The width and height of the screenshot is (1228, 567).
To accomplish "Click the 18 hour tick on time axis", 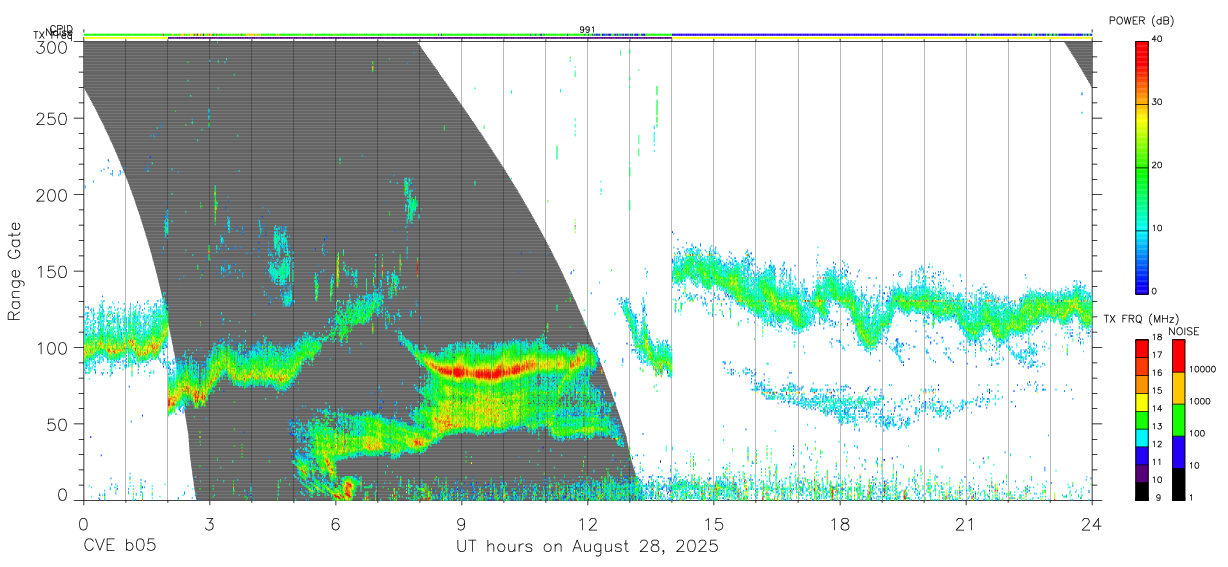I will tap(840, 524).
